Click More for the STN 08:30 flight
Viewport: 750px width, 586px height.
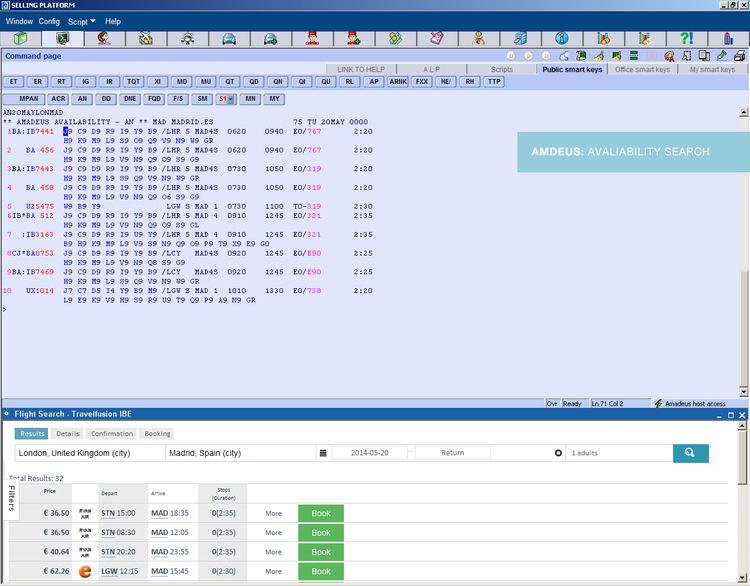(273, 532)
